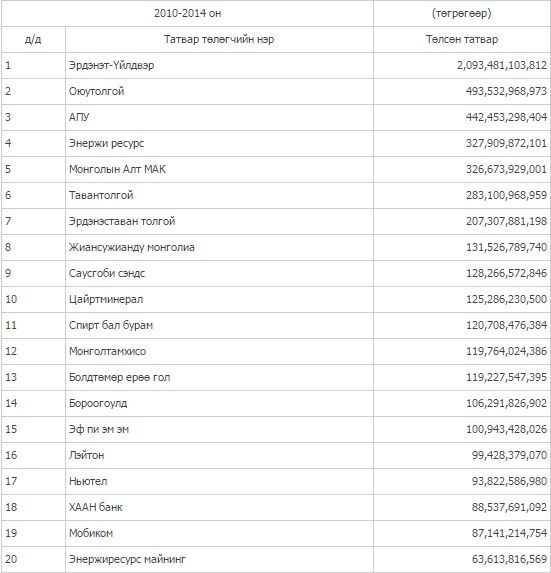This screenshot has width=551, height=573.
Task: Click the amount 131,526,789,740
Action: point(506,247)
